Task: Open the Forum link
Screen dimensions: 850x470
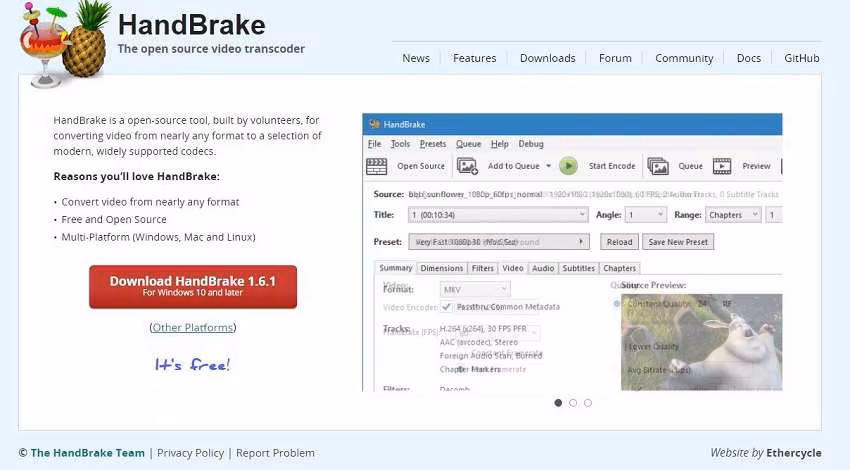Action: (x=615, y=58)
